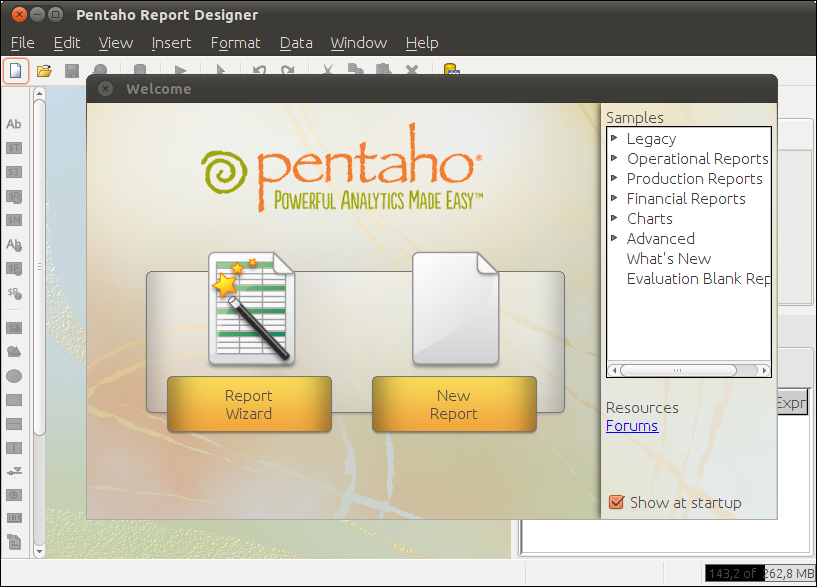817x587 pixels.
Task: Click the memory usage indicator in the status bar
Action: click(x=761, y=573)
